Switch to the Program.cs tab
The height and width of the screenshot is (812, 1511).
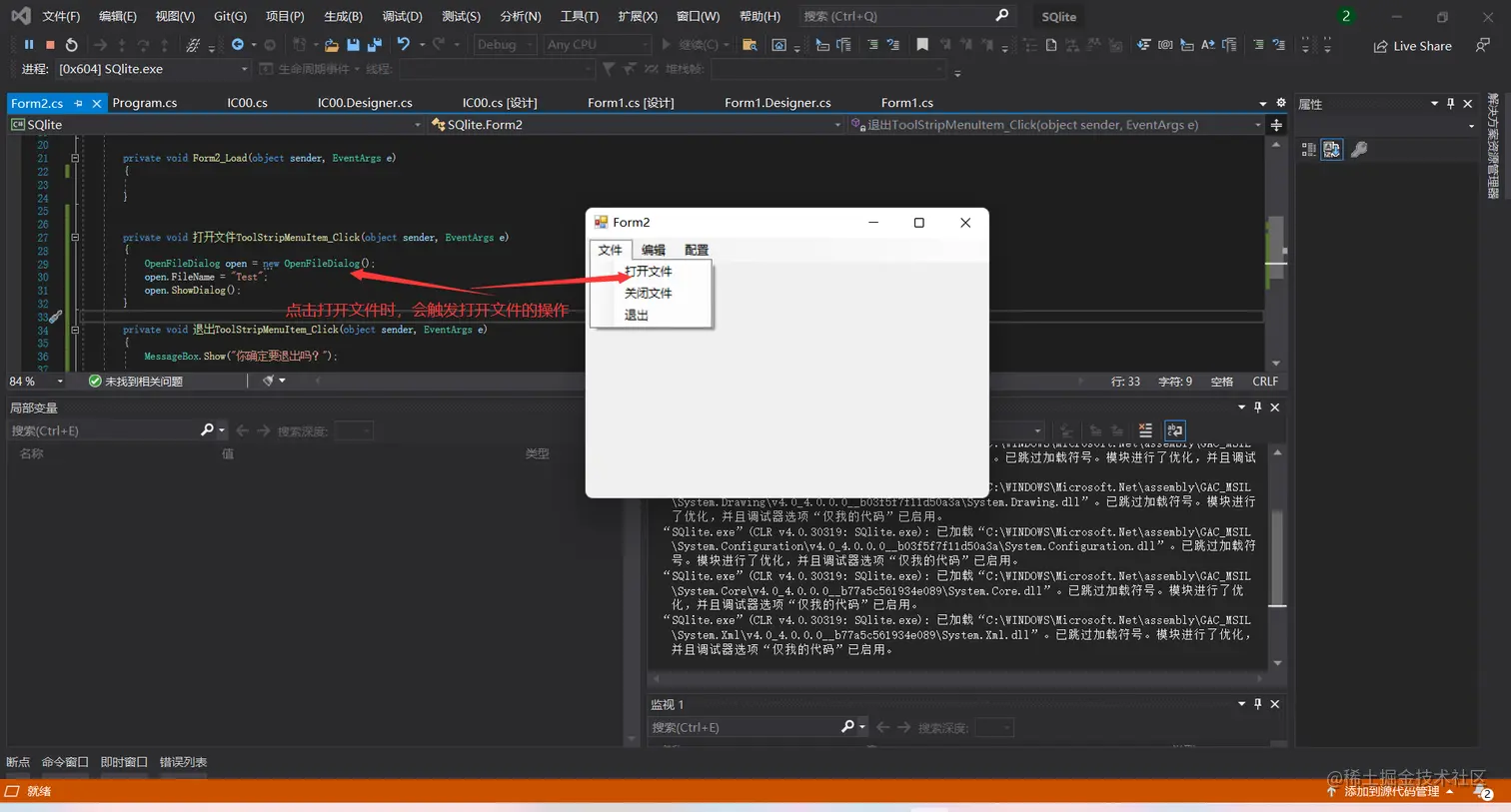point(145,103)
